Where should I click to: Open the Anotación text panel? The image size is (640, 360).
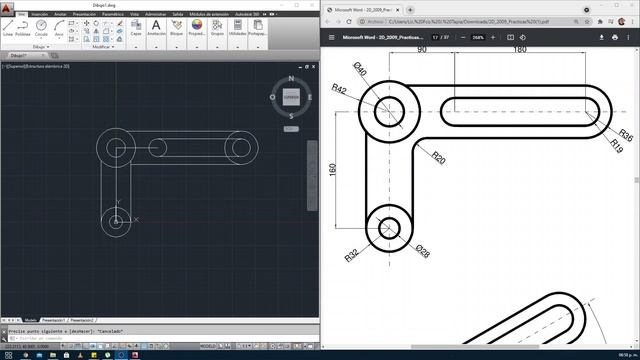click(156, 28)
